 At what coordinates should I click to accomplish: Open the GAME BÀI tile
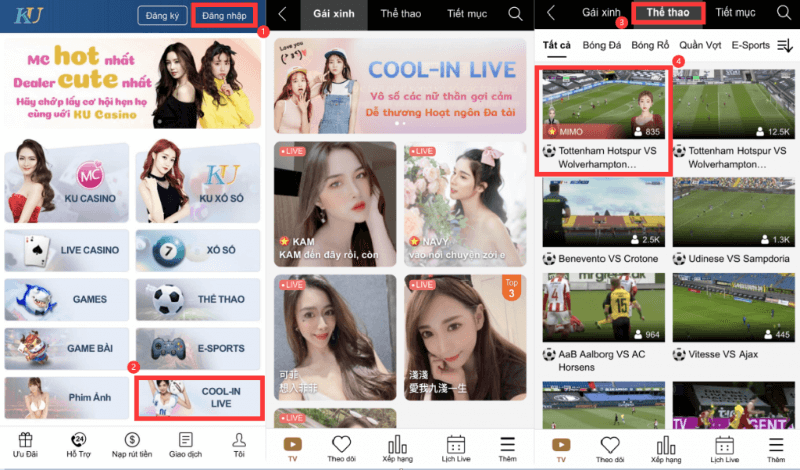(x=67, y=348)
